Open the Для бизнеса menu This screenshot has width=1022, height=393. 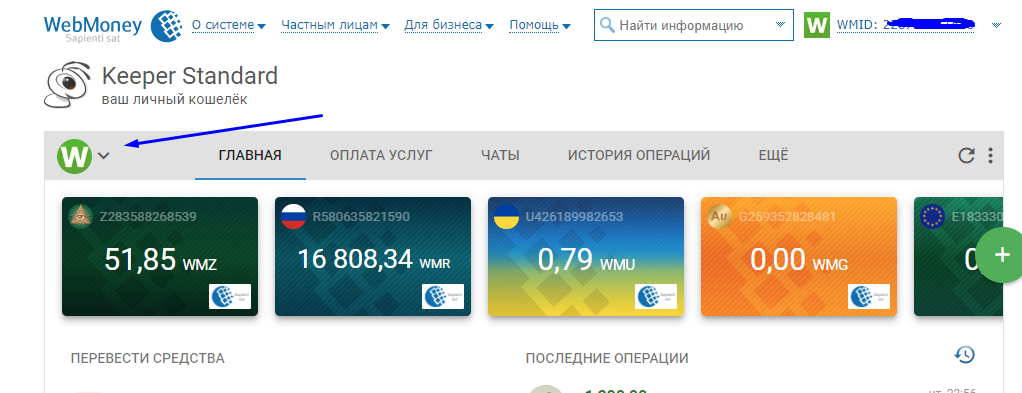click(x=449, y=25)
